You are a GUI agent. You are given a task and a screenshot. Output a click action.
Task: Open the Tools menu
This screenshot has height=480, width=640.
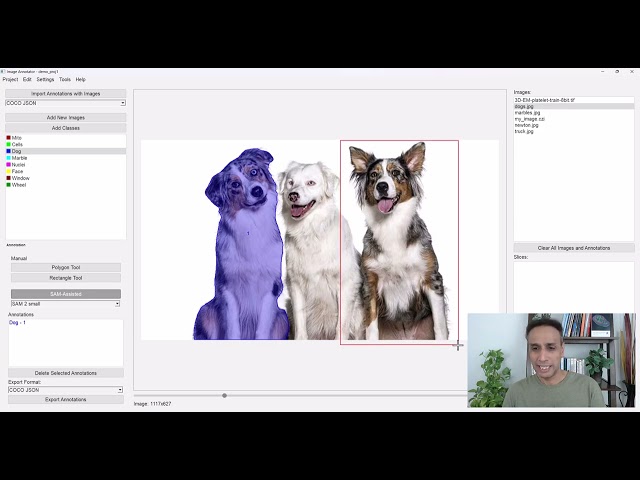[65, 80]
